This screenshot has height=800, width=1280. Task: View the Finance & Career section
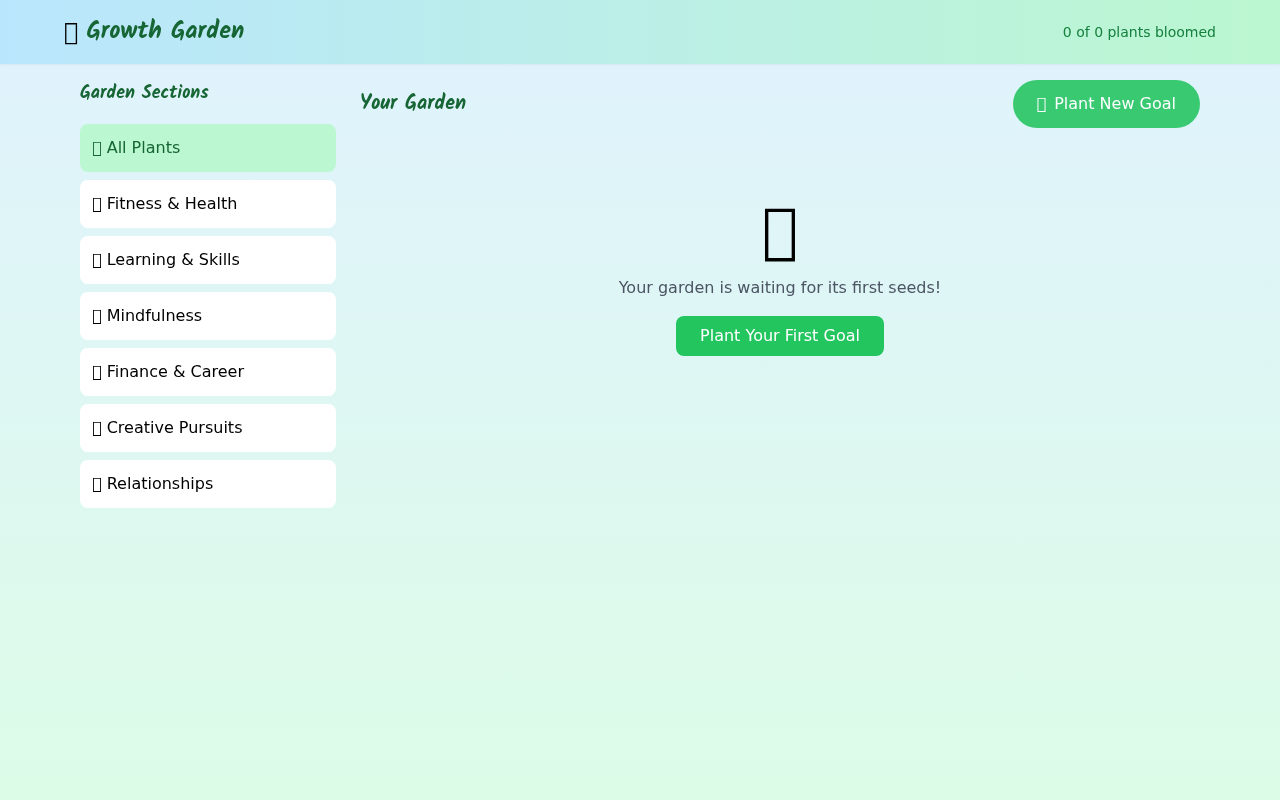click(208, 371)
